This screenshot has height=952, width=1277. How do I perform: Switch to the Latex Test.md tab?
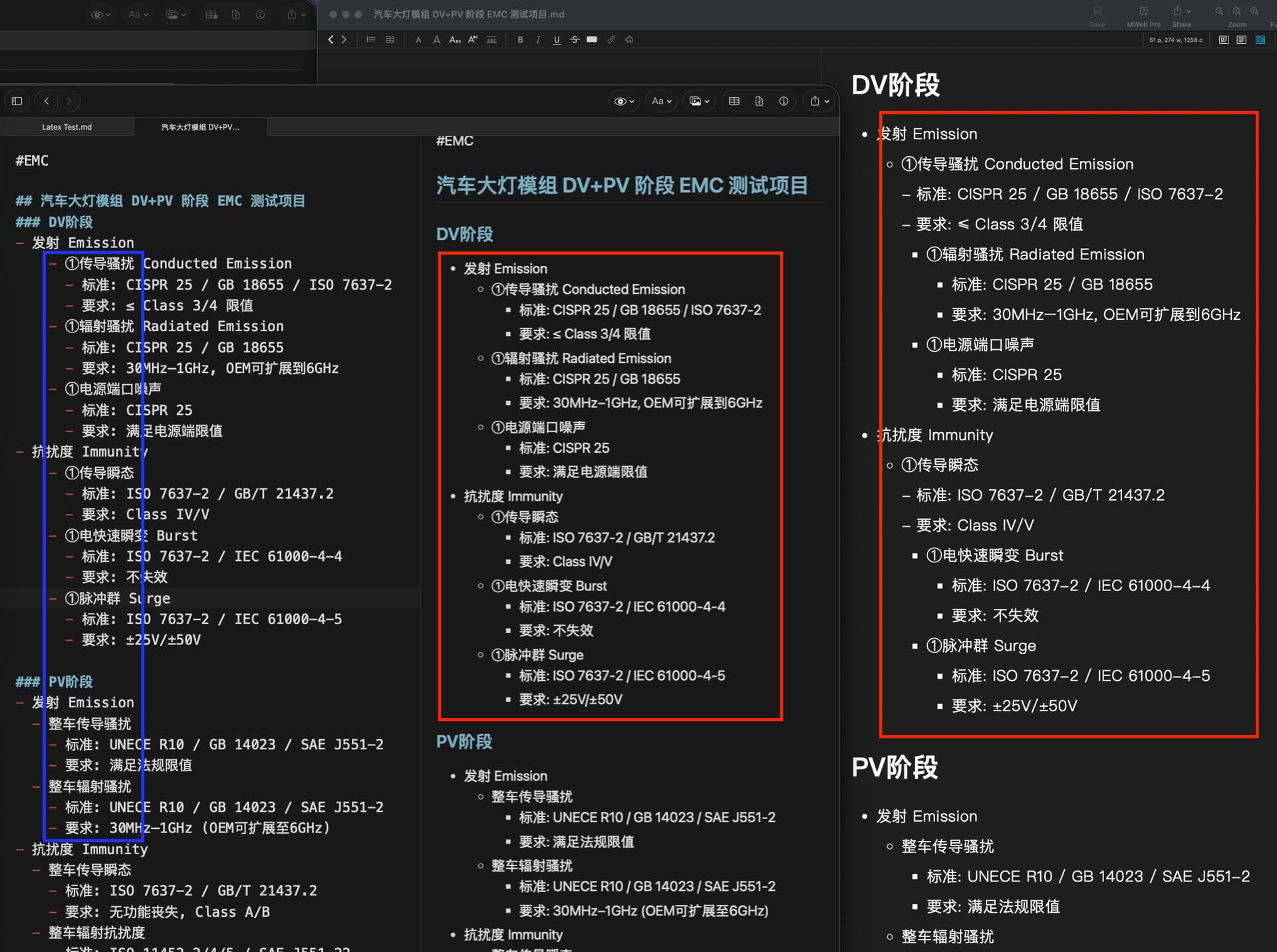[67, 127]
